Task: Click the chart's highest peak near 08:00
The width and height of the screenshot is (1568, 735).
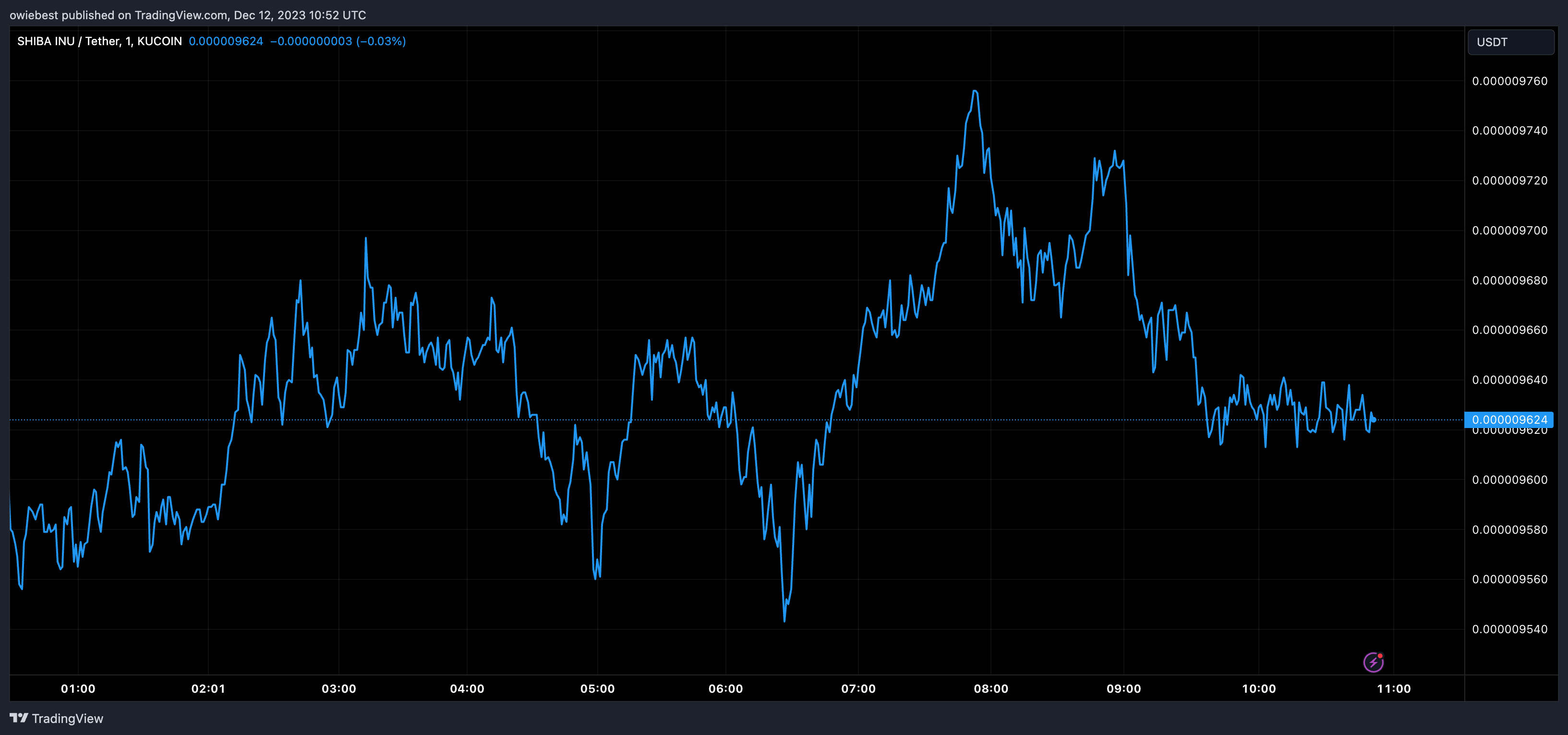Action: tap(976, 91)
